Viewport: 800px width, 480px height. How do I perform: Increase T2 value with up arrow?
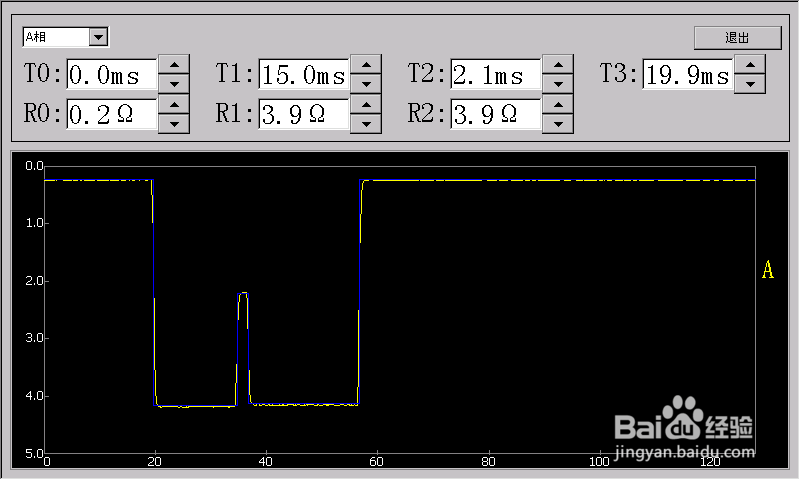(558, 65)
